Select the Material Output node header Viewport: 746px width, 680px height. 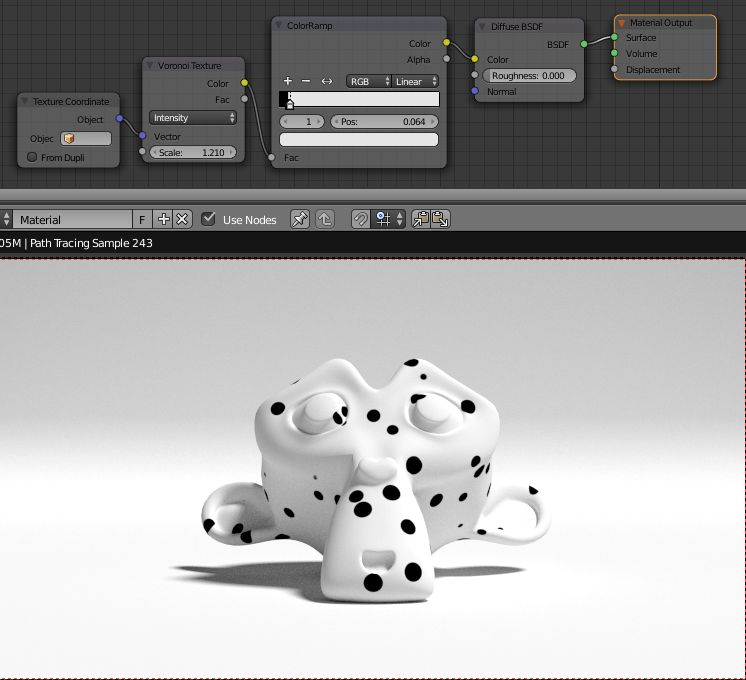(x=665, y=22)
